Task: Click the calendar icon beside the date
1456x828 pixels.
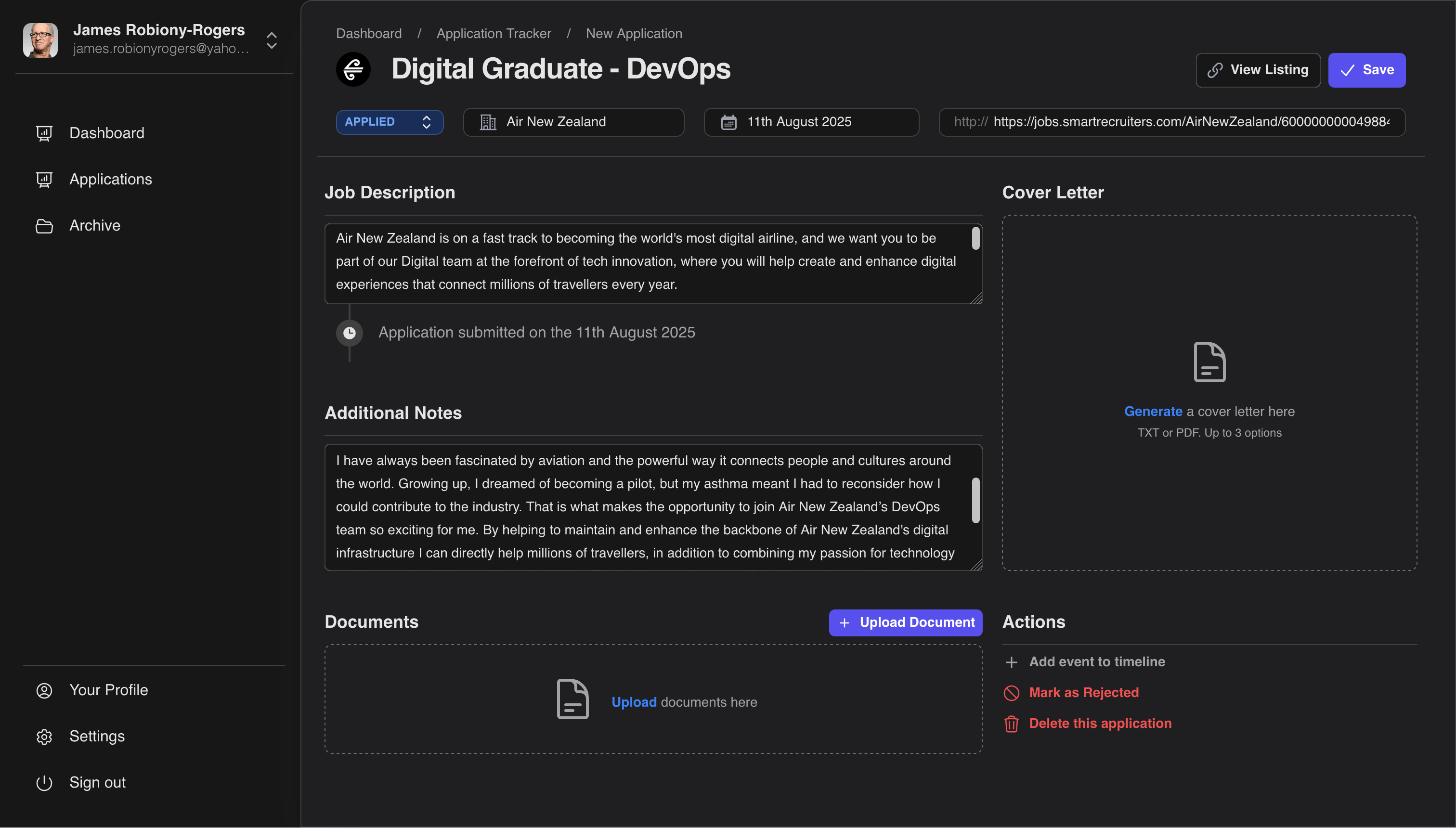Action: click(x=728, y=122)
